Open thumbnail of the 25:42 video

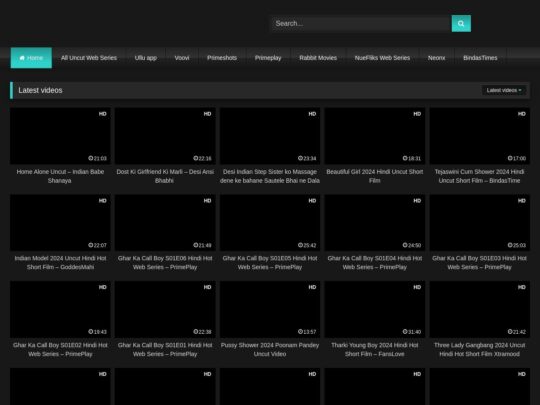[270, 222]
